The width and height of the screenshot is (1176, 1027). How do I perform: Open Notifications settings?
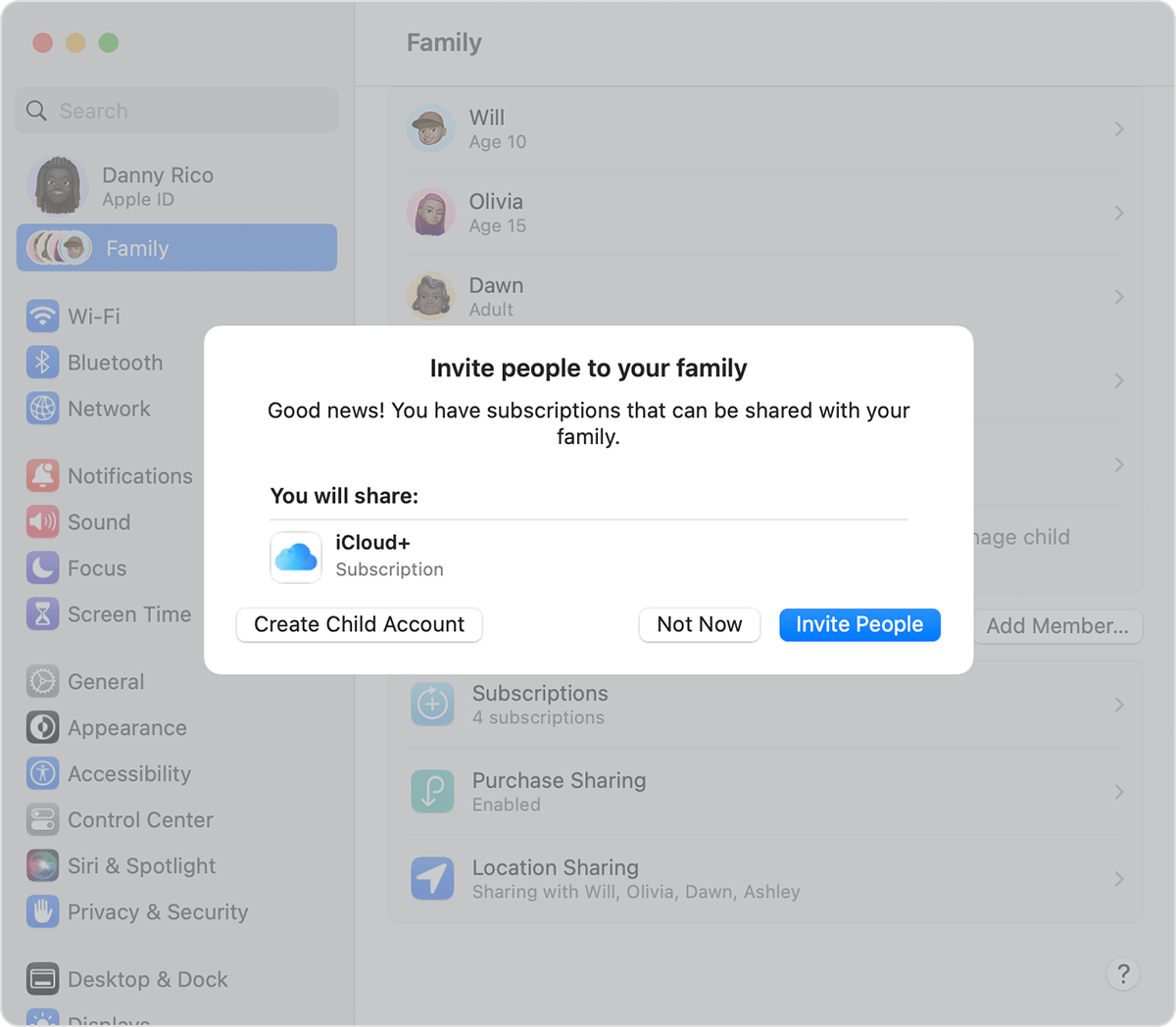[42, 475]
